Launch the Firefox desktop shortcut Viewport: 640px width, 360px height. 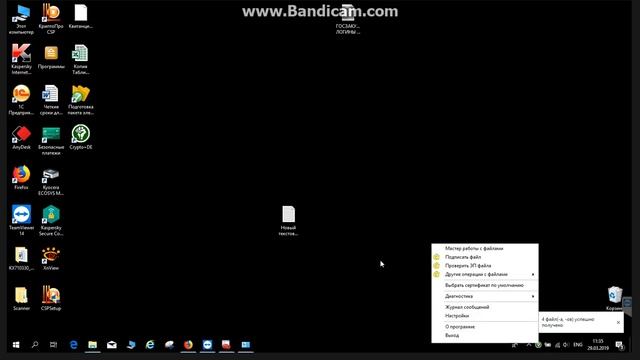click(21, 177)
